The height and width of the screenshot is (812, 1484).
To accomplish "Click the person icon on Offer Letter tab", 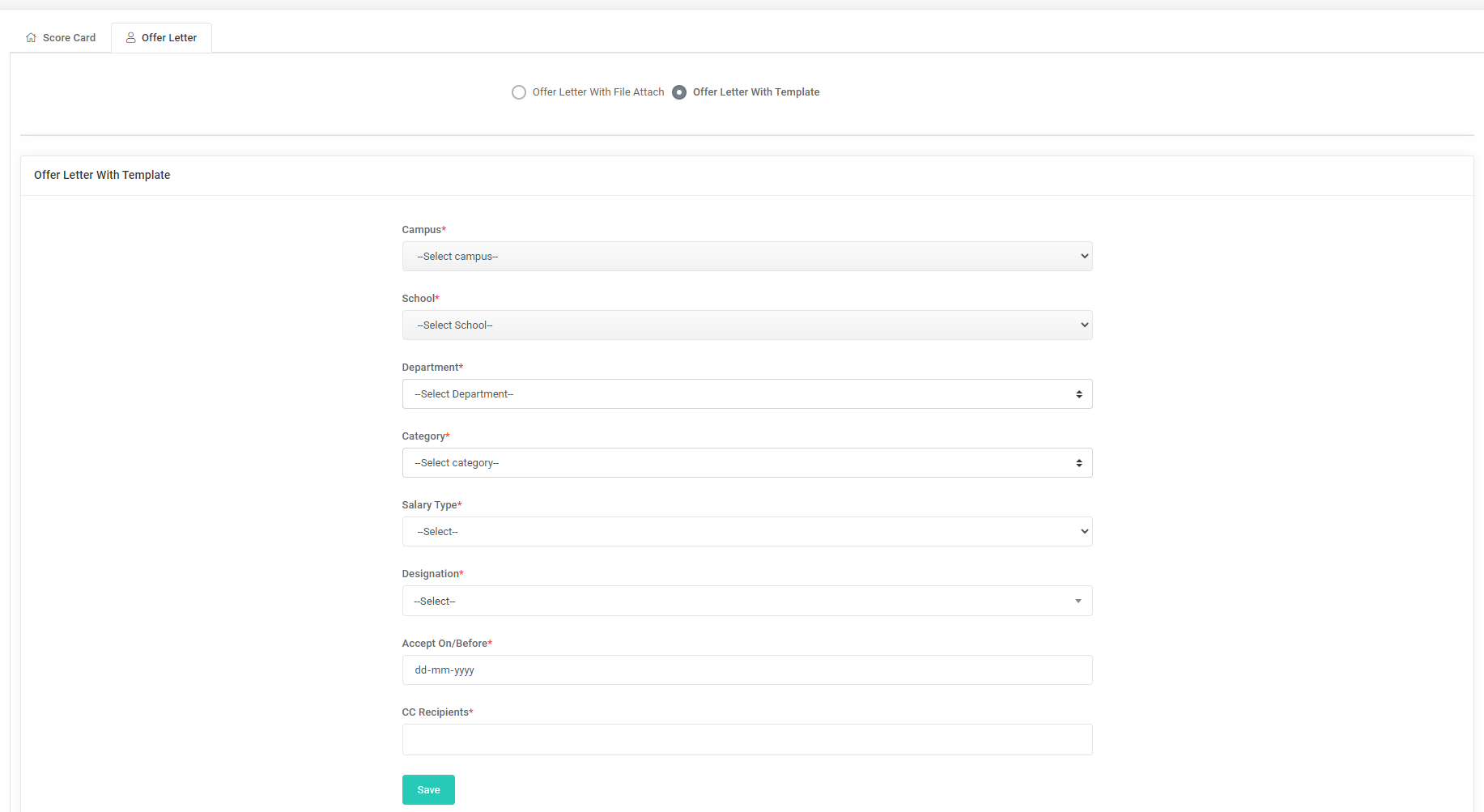I will 130,38.
